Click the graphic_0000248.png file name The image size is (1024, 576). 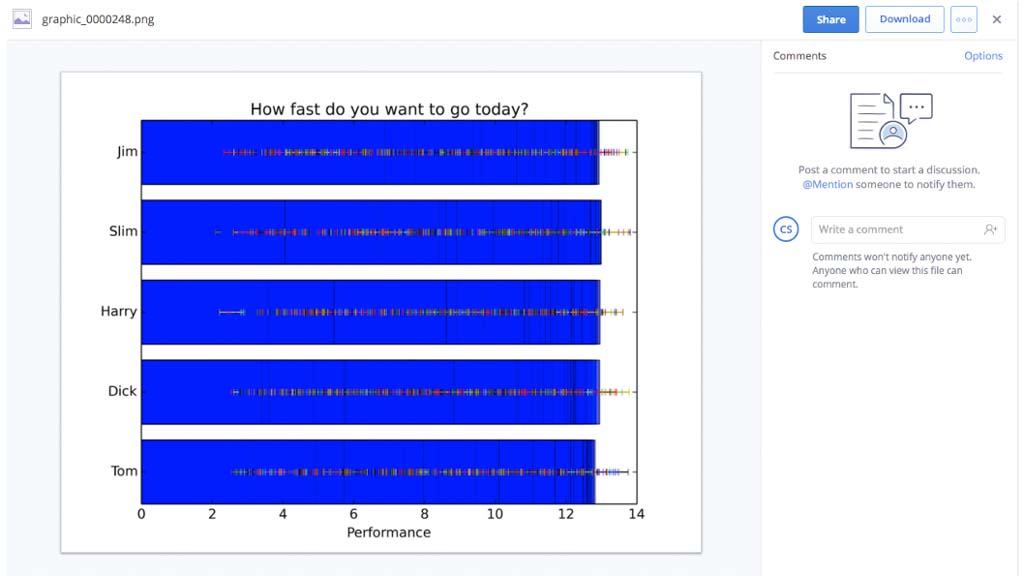pyautogui.click(x=98, y=19)
